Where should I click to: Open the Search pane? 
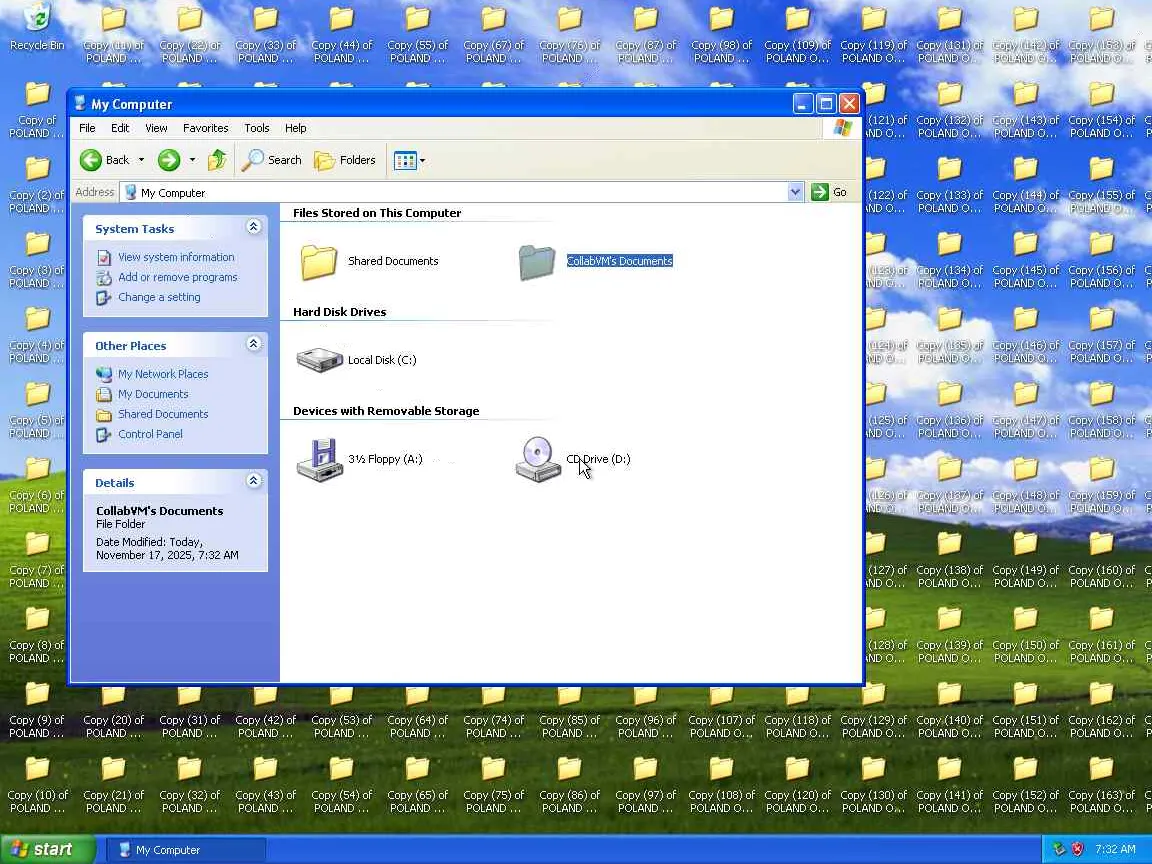coord(272,159)
